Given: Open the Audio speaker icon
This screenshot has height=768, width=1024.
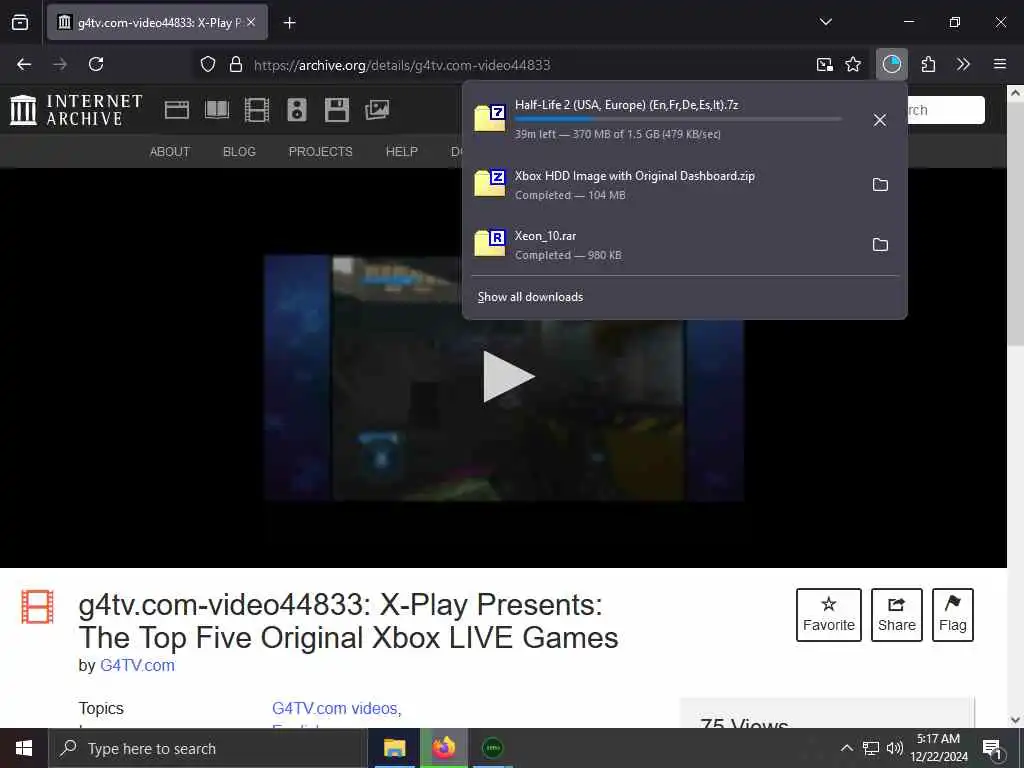Looking at the screenshot, I should coord(296,110).
